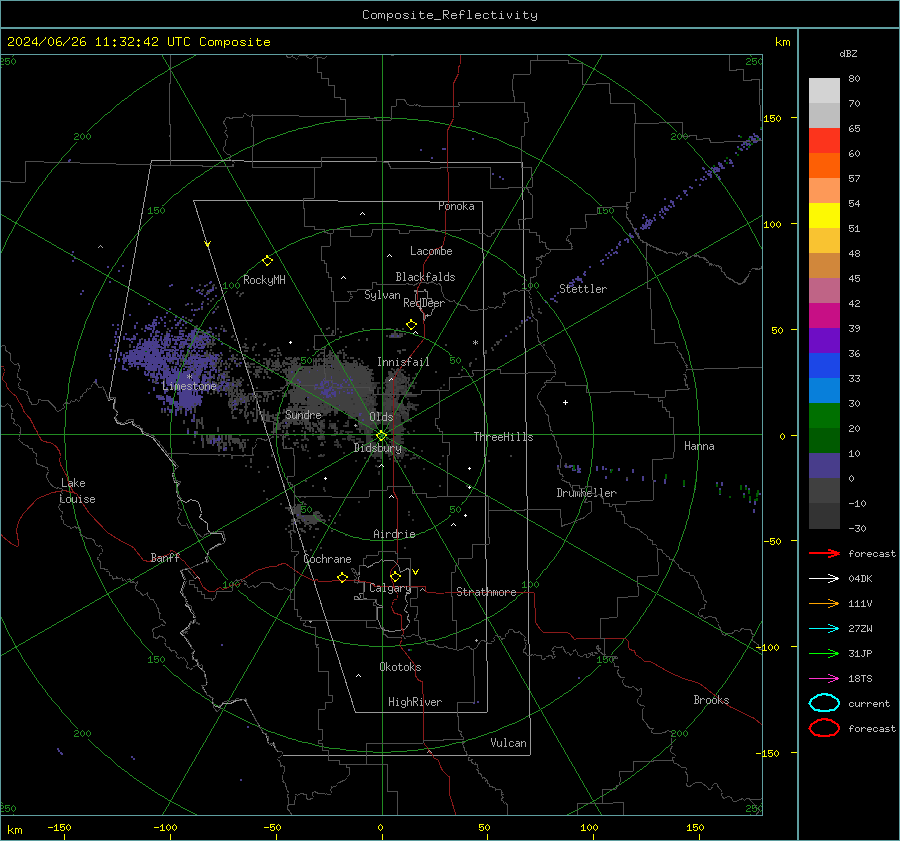Click the magenta 18TS arrow in legend

tap(824, 679)
